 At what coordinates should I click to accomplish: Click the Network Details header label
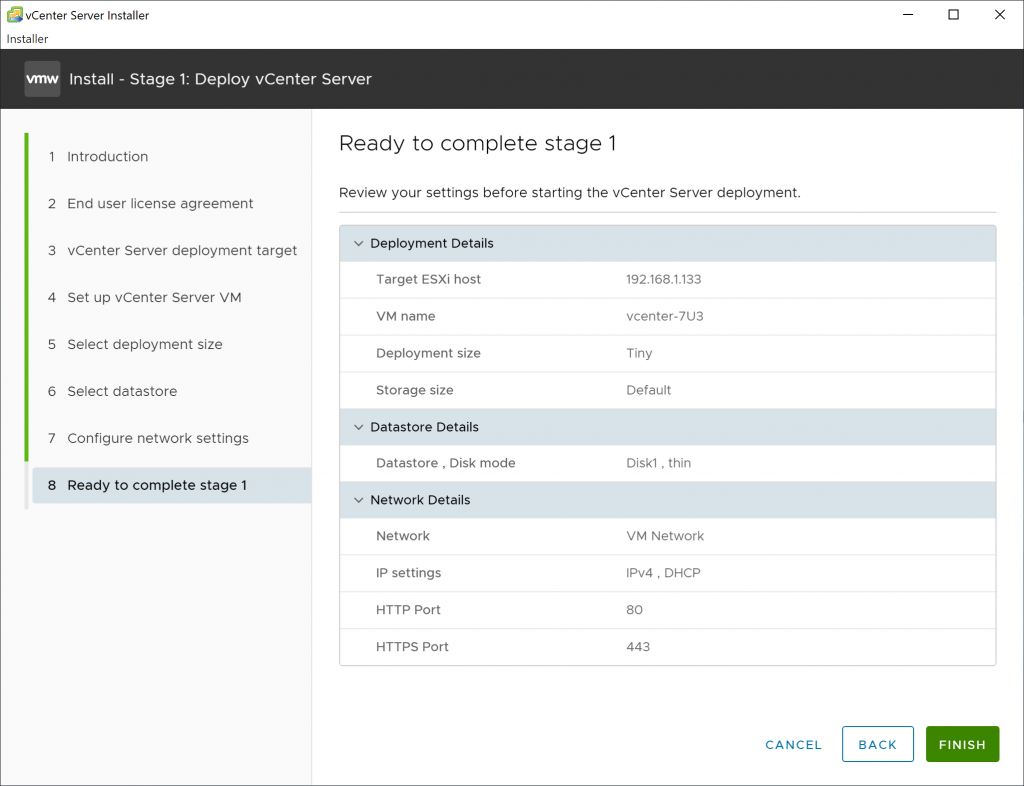420,500
